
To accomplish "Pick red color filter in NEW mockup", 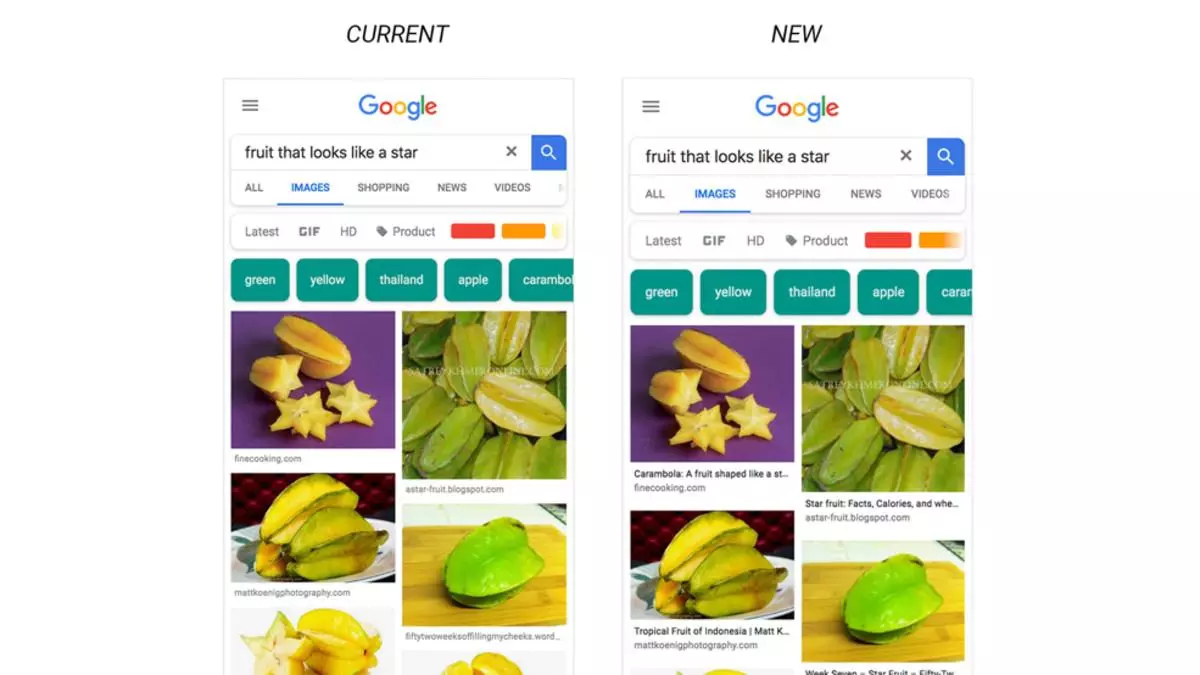I will pos(888,240).
